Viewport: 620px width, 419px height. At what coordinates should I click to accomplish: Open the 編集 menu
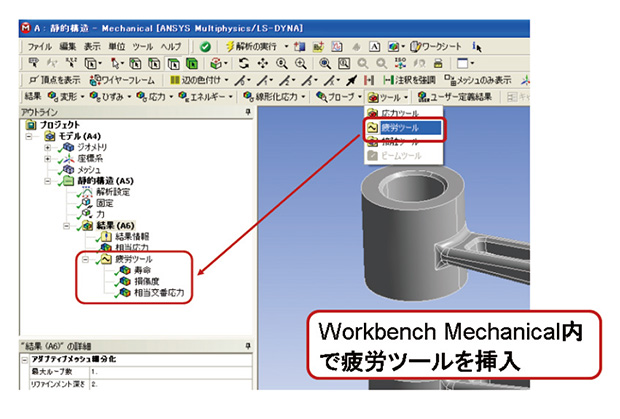pyautogui.click(x=67, y=47)
